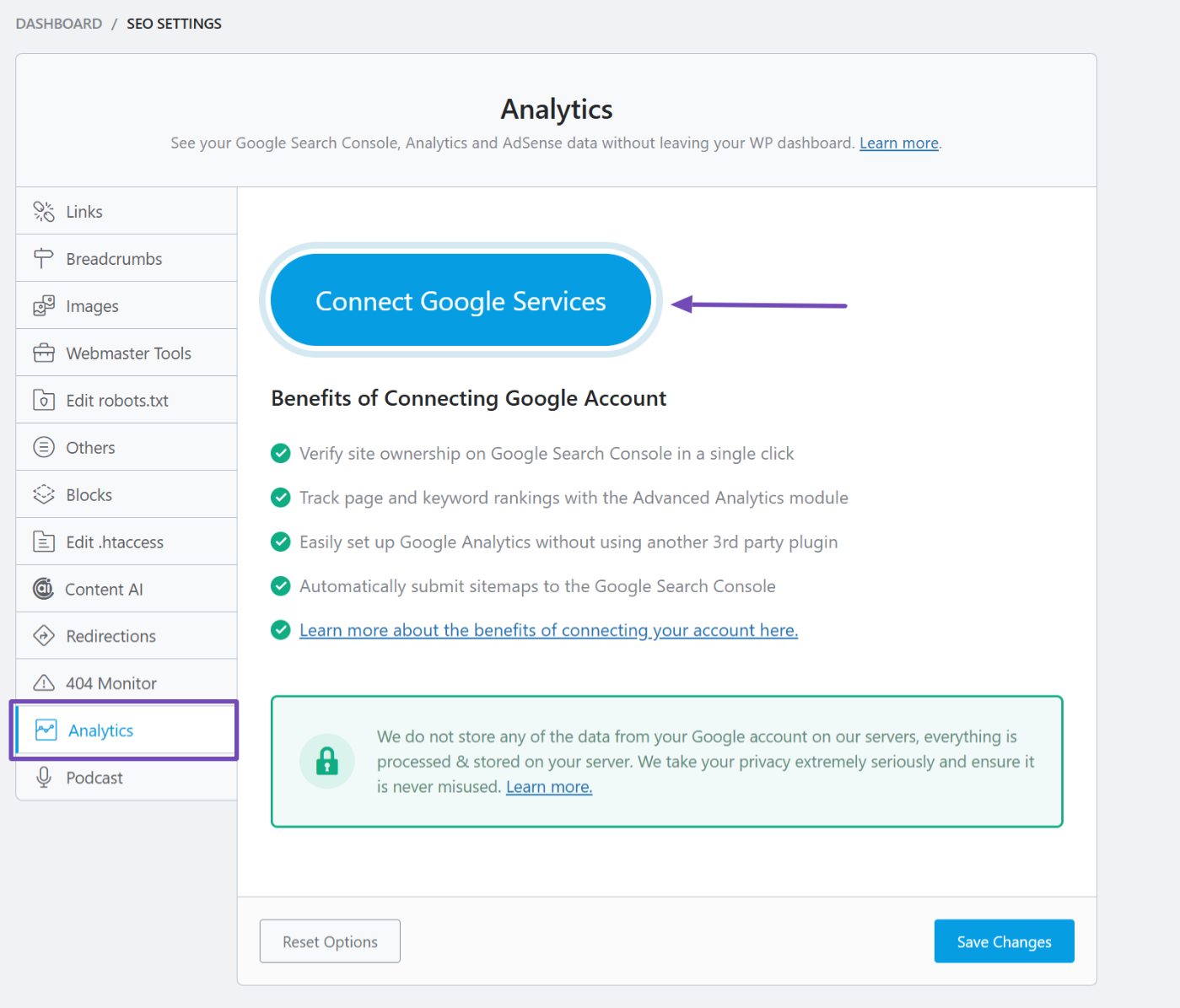Open the Others tab
This screenshot has width=1180, height=1008.
pyautogui.click(x=127, y=447)
